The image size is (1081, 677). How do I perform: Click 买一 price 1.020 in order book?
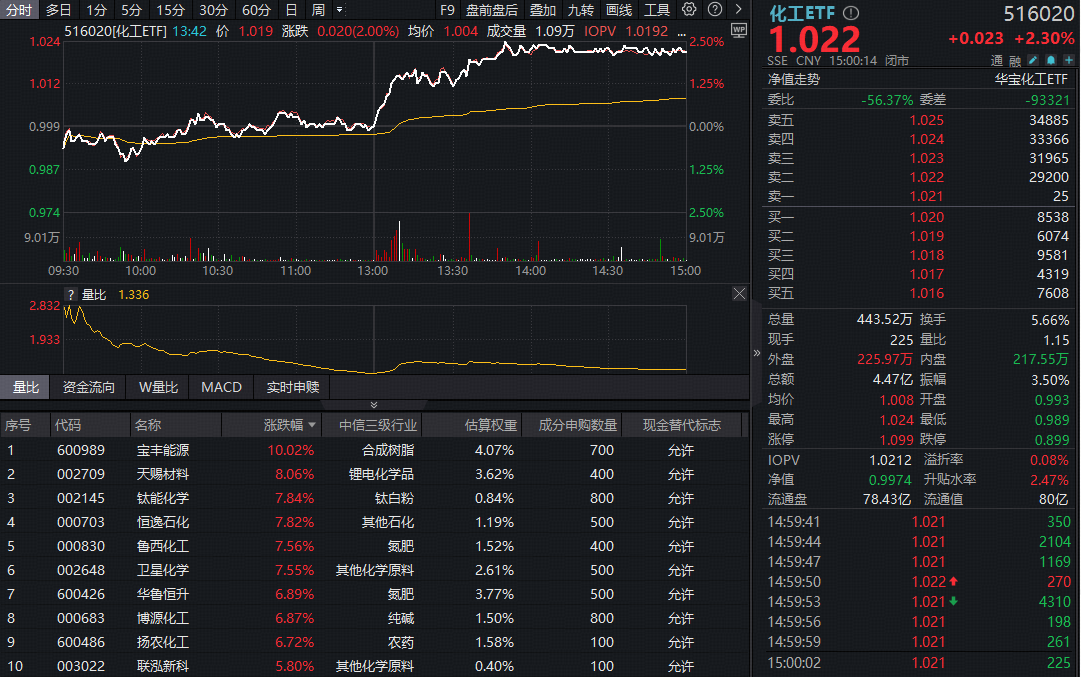(x=926, y=217)
